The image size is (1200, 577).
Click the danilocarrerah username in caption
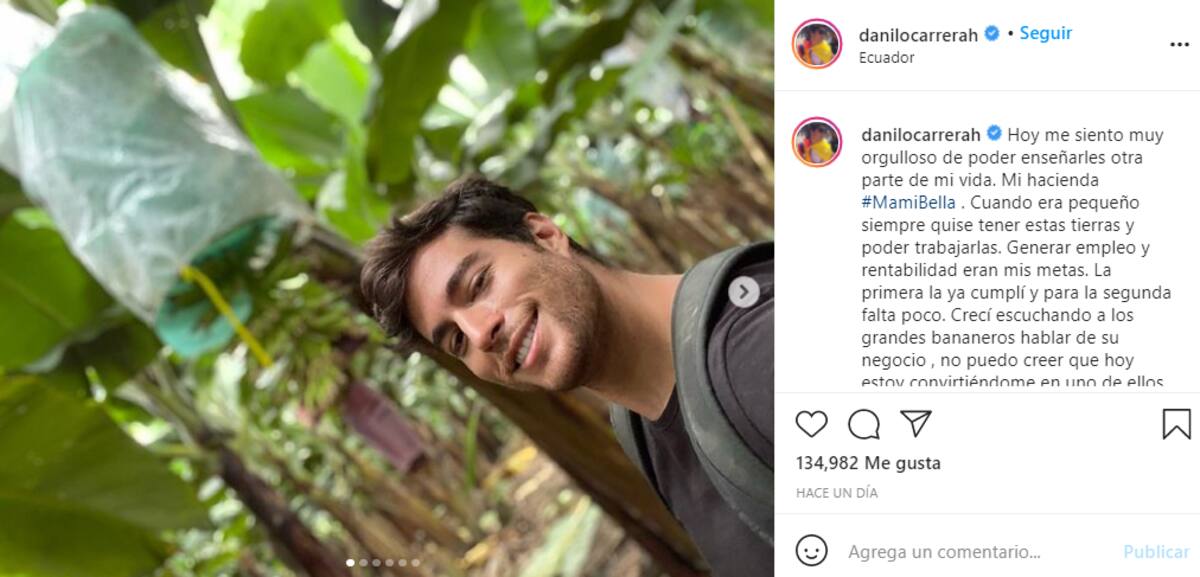[x=919, y=134]
